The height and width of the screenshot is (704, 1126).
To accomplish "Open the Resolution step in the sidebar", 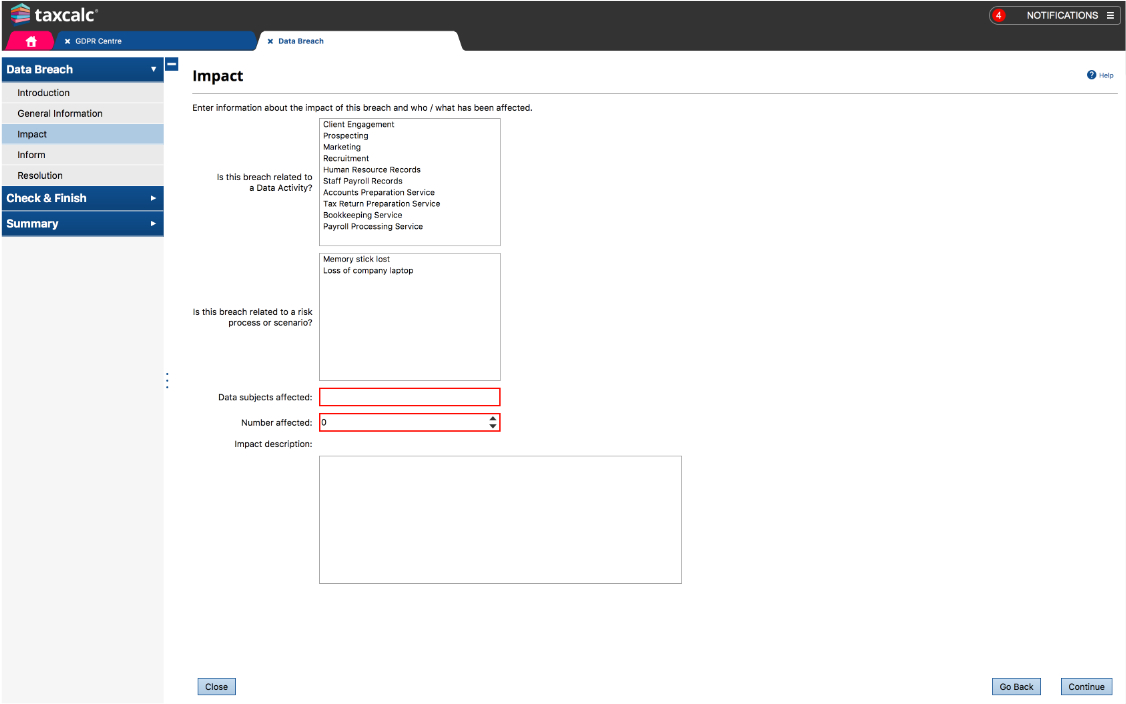I will [40, 176].
